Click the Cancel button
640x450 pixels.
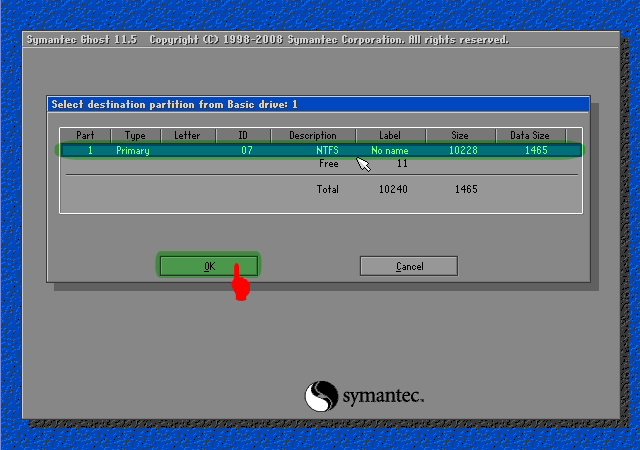click(x=409, y=266)
